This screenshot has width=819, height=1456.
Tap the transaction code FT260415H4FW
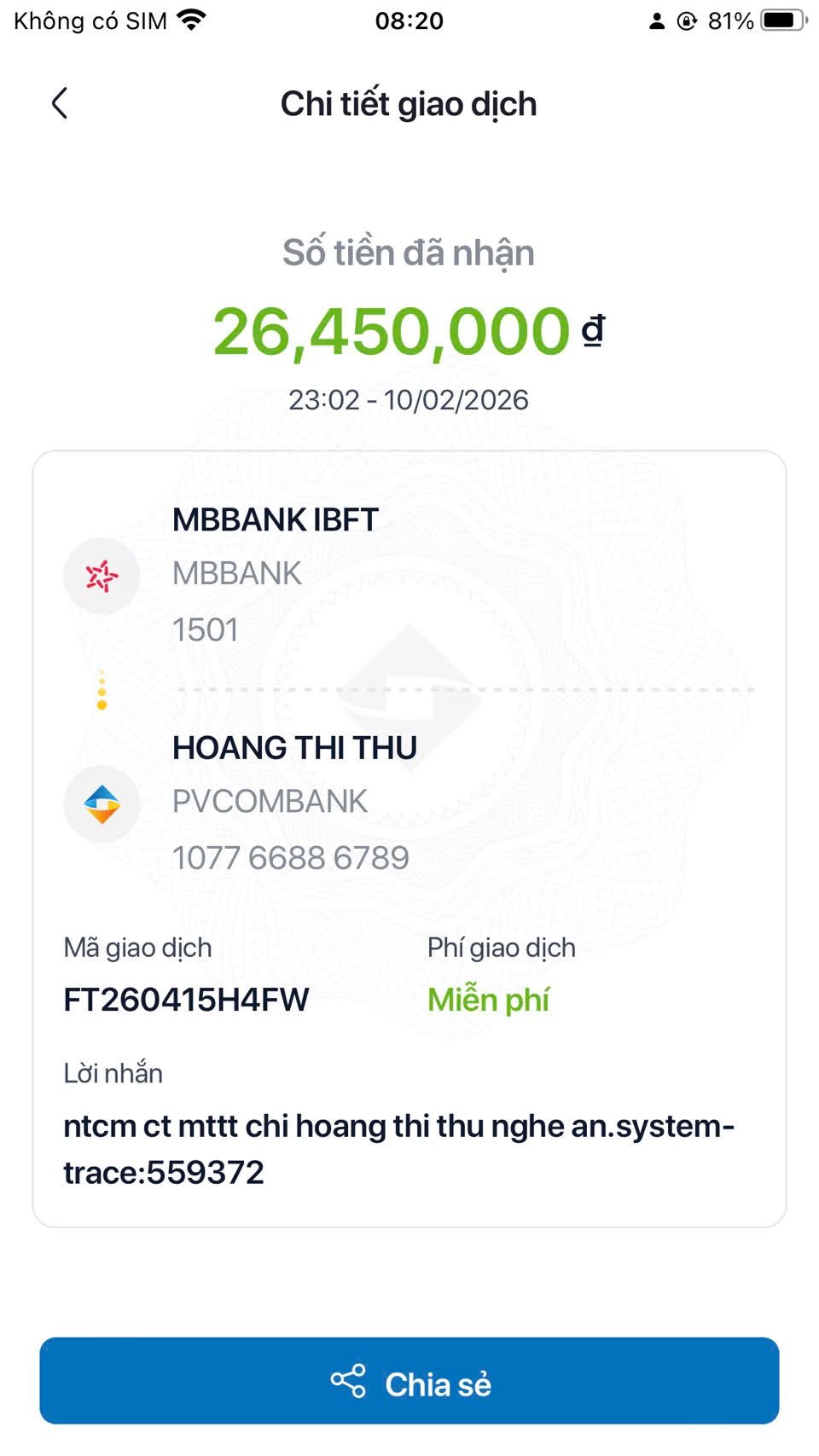pos(186,999)
